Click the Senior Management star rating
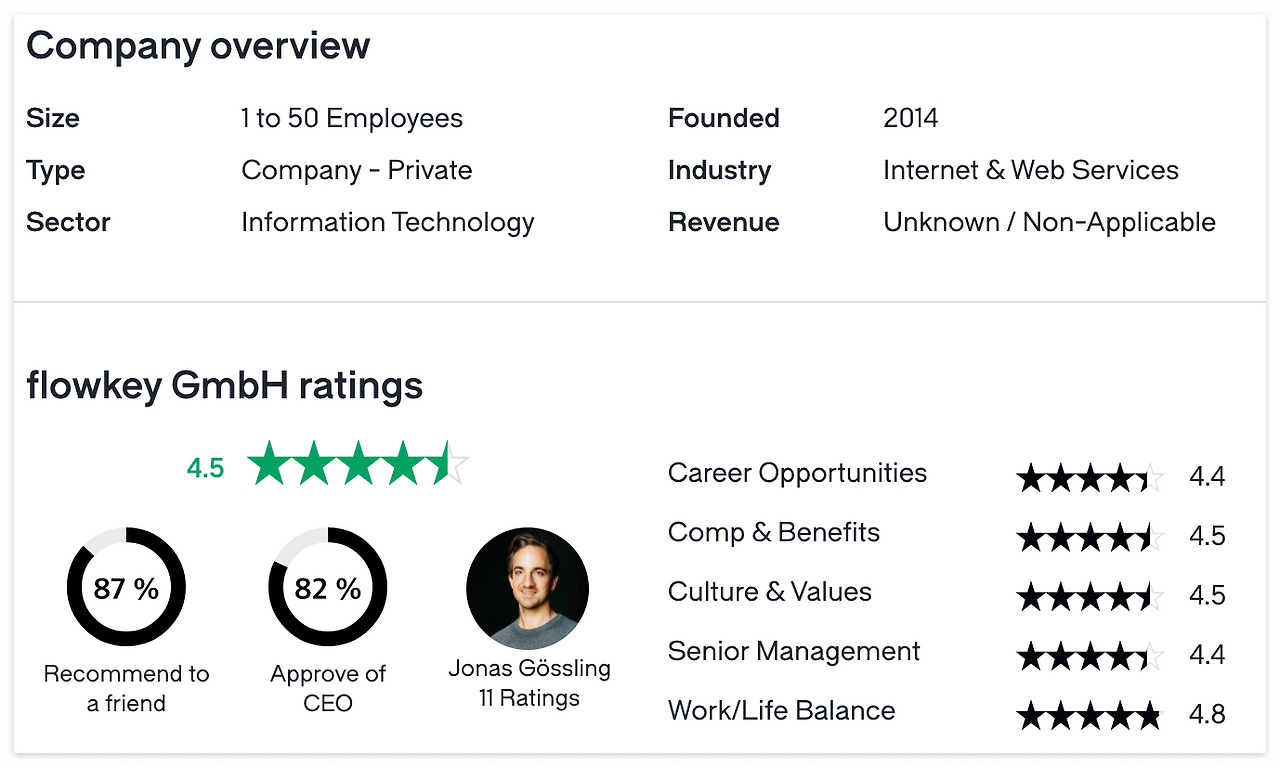This screenshot has width=1280, height=767. [x=1090, y=656]
